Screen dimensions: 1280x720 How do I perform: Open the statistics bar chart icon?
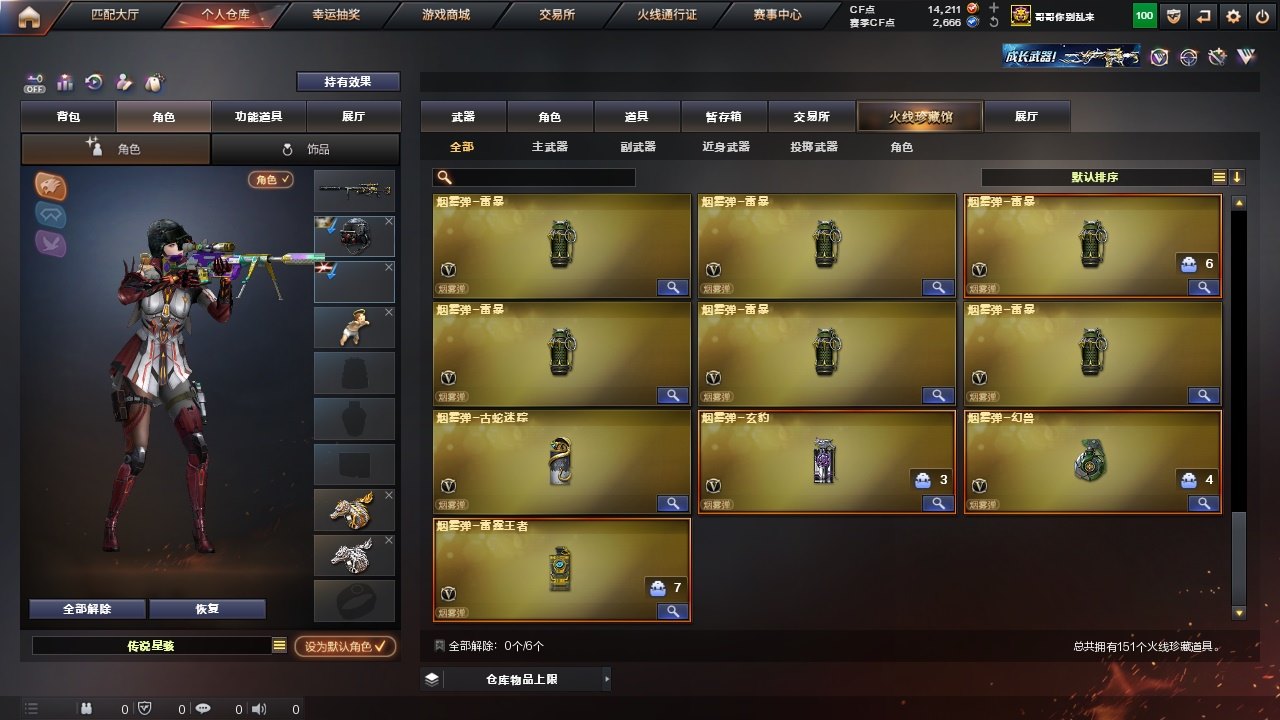click(65, 82)
